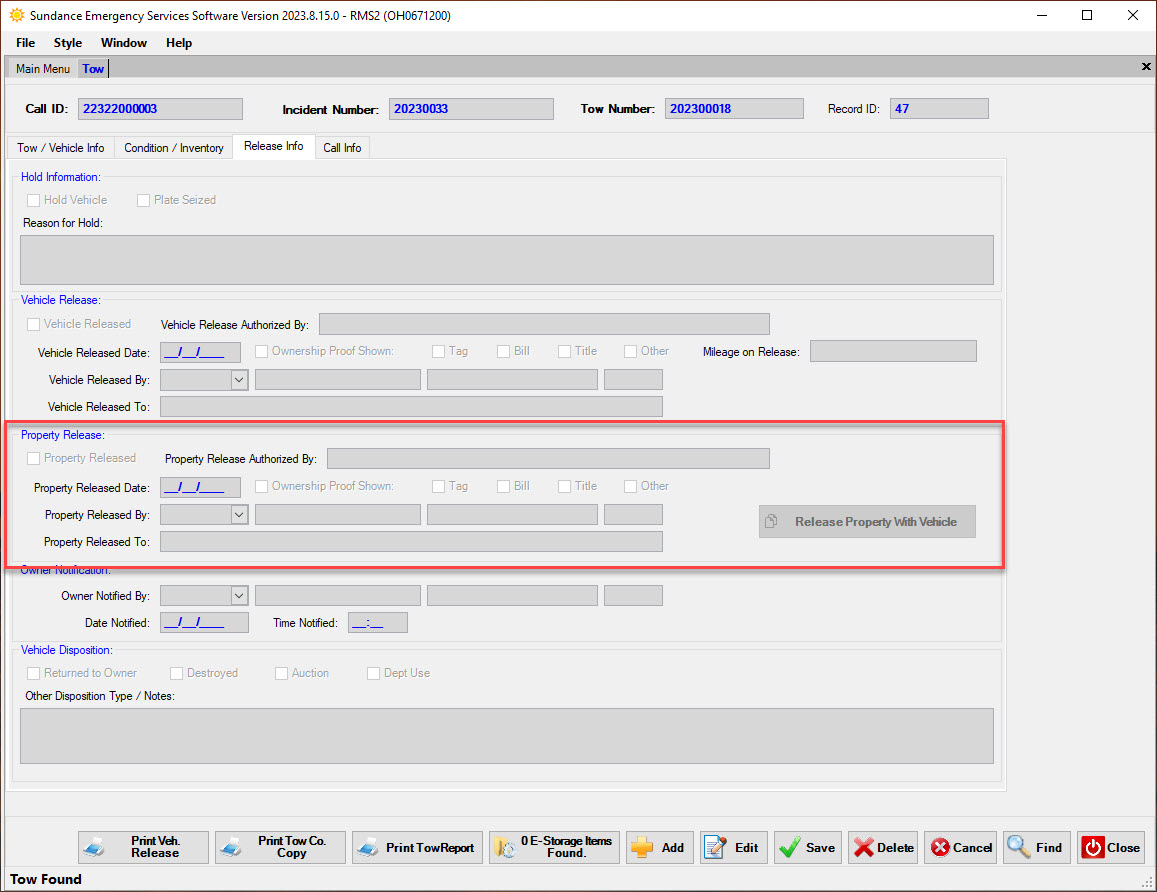The width and height of the screenshot is (1157, 892).
Task: Select the Release Info tab
Action: click(274, 146)
